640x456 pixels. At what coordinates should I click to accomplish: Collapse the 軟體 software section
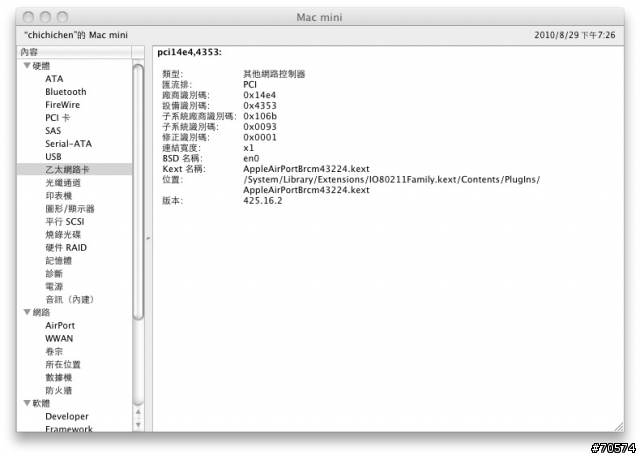point(27,403)
